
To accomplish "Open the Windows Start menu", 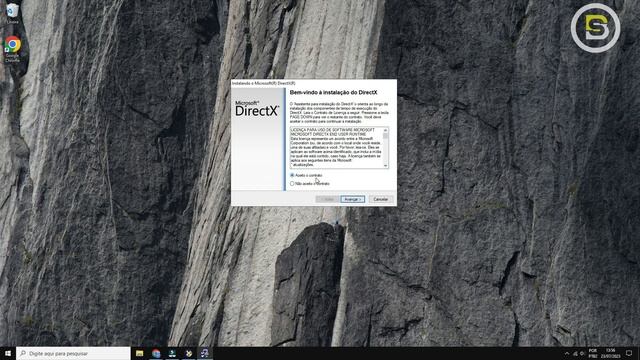I will click(x=8, y=353).
